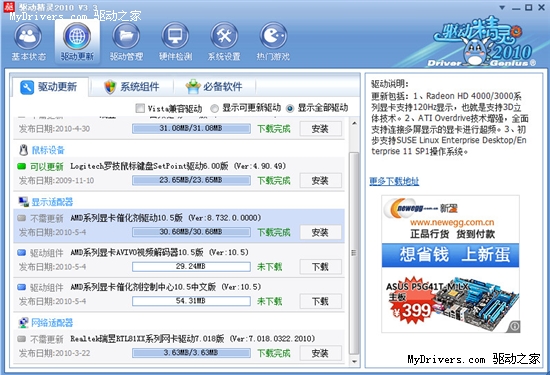Click blue component icon for 催化剂控制中心
This screenshot has height=375, width=550.
pyautogui.click(x=21, y=287)
